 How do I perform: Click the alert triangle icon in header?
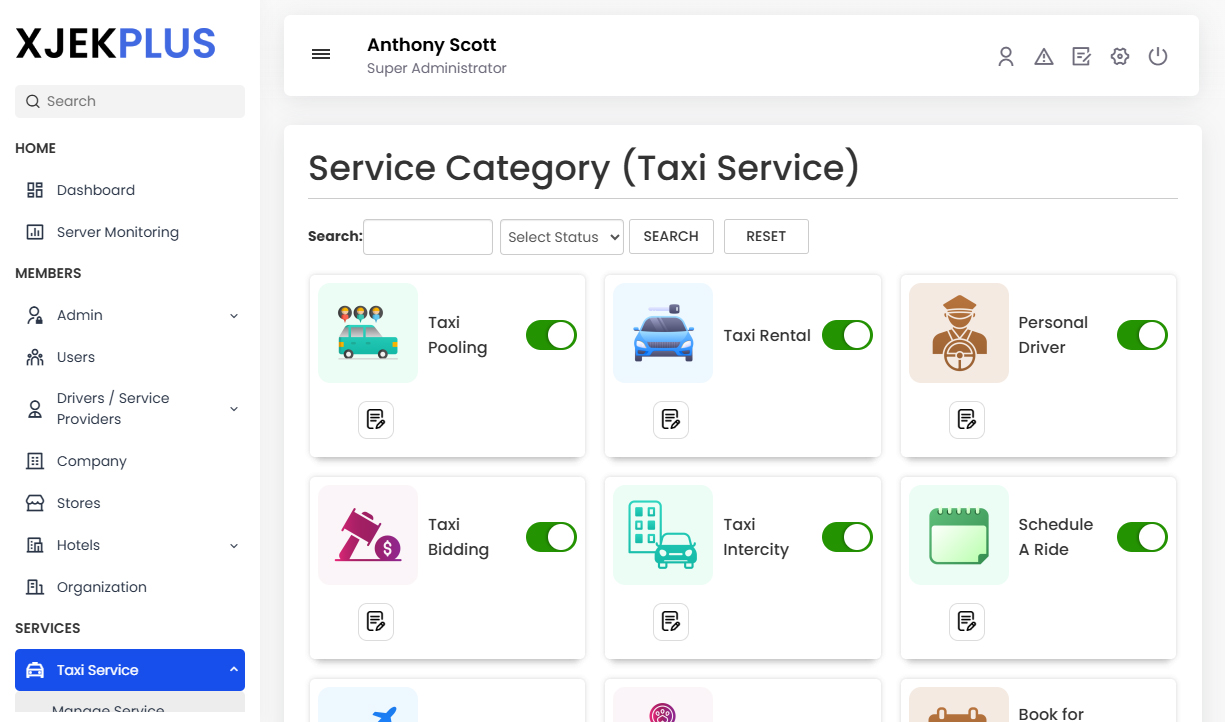click(x=1044, y=56)
